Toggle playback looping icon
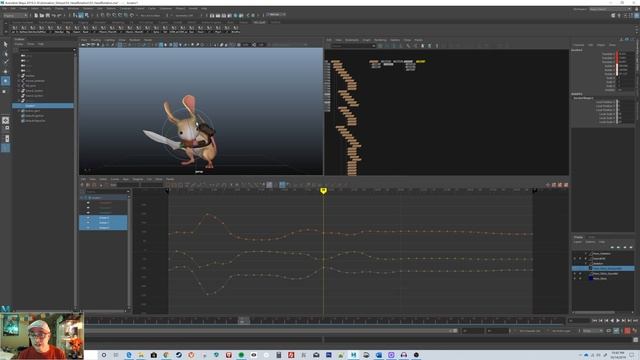The height and width of the screenshot is (360, 640). pos(609,331)
